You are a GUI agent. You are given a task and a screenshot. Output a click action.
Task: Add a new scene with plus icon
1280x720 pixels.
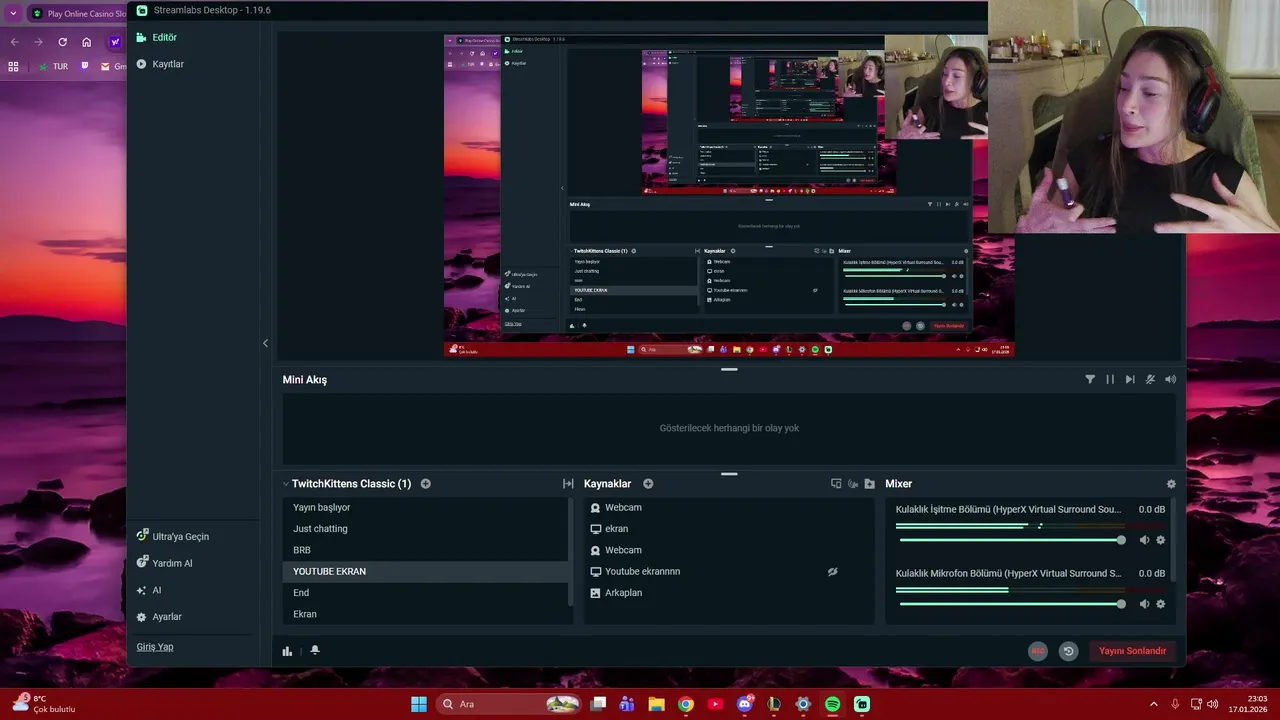(x=425, y=483)
